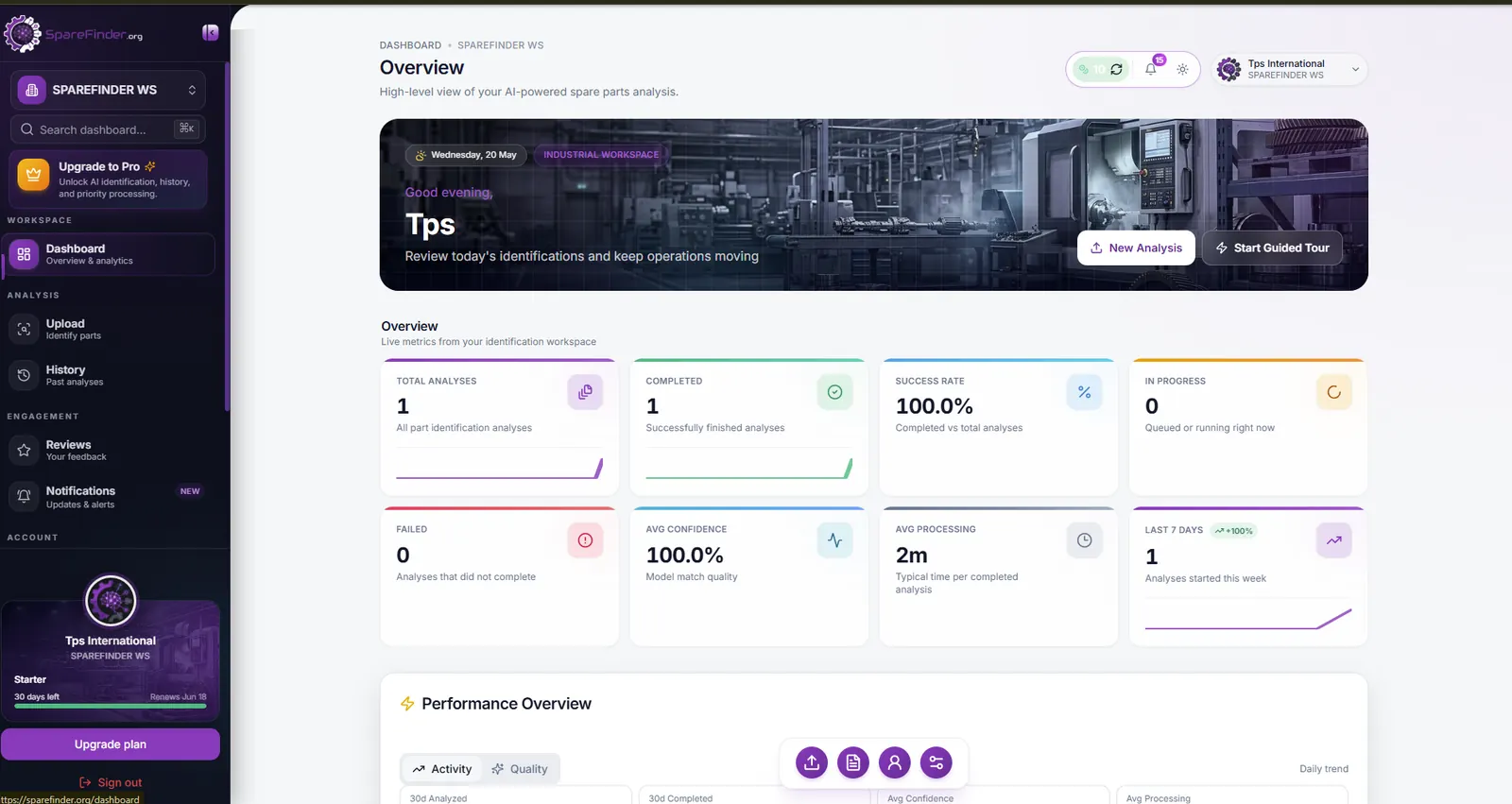Open the Upgrade to Pro card
1512x804 pixels.
coord(108,180)
